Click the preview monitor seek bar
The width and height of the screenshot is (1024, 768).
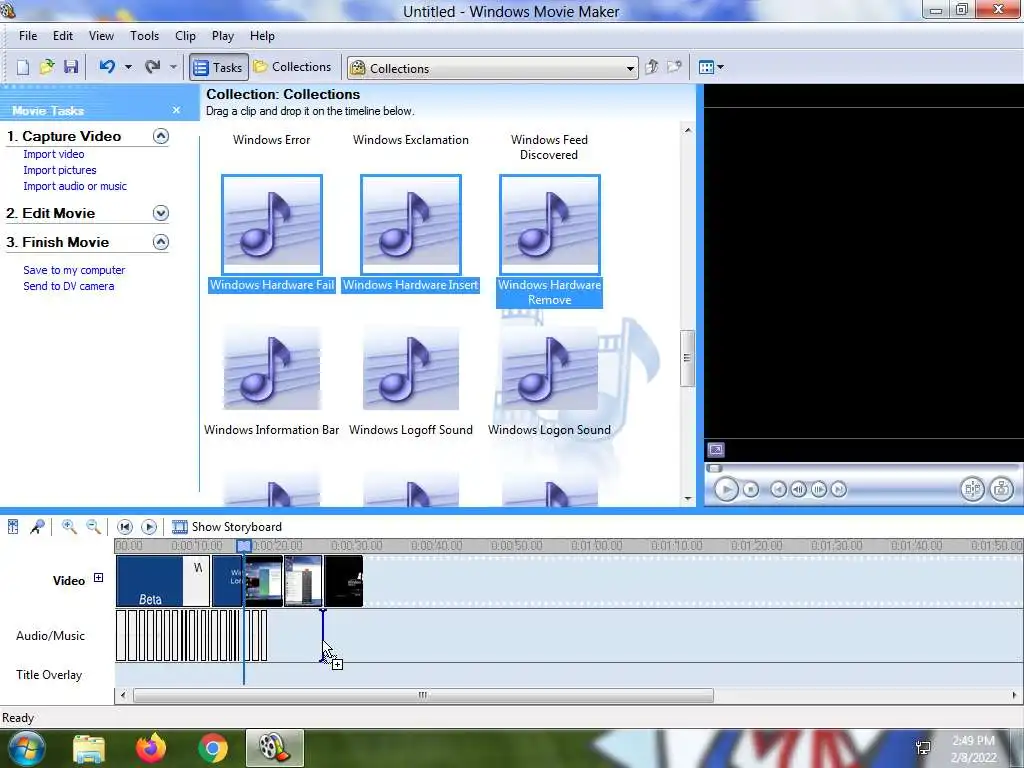(862, 468)
